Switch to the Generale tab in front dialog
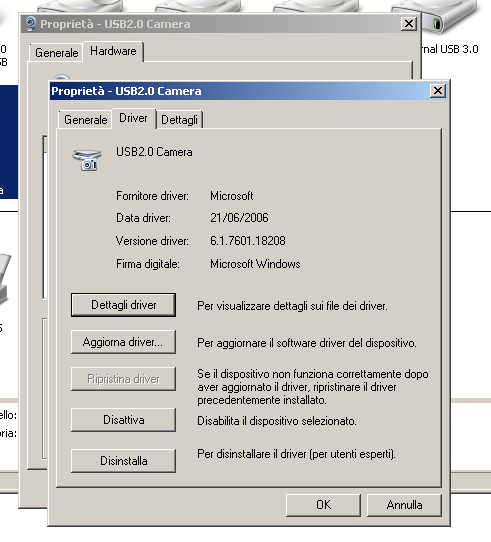Viewport: 491px width, 542px height. pyautogui.click(x=85, y=120)
